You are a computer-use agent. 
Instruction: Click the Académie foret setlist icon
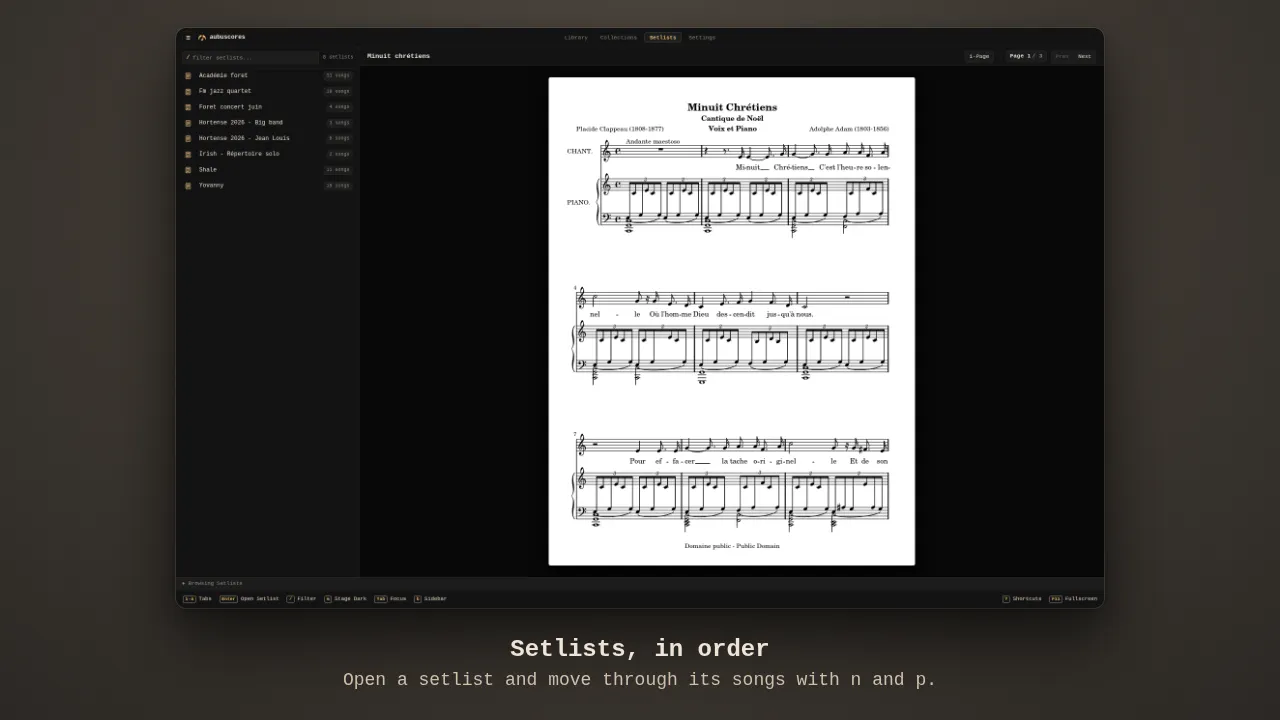(x=188, y=76)
